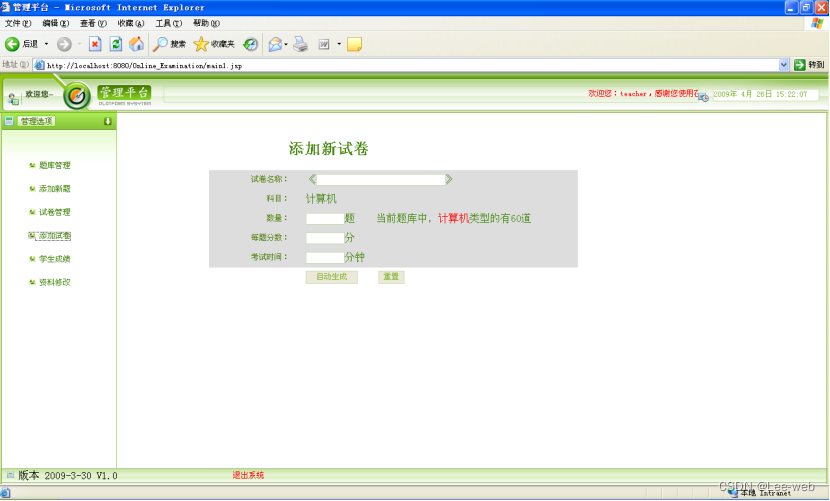This screenshot has height=501, width=830.
Task: Open the 文件 menu
Action: [18, 23]
